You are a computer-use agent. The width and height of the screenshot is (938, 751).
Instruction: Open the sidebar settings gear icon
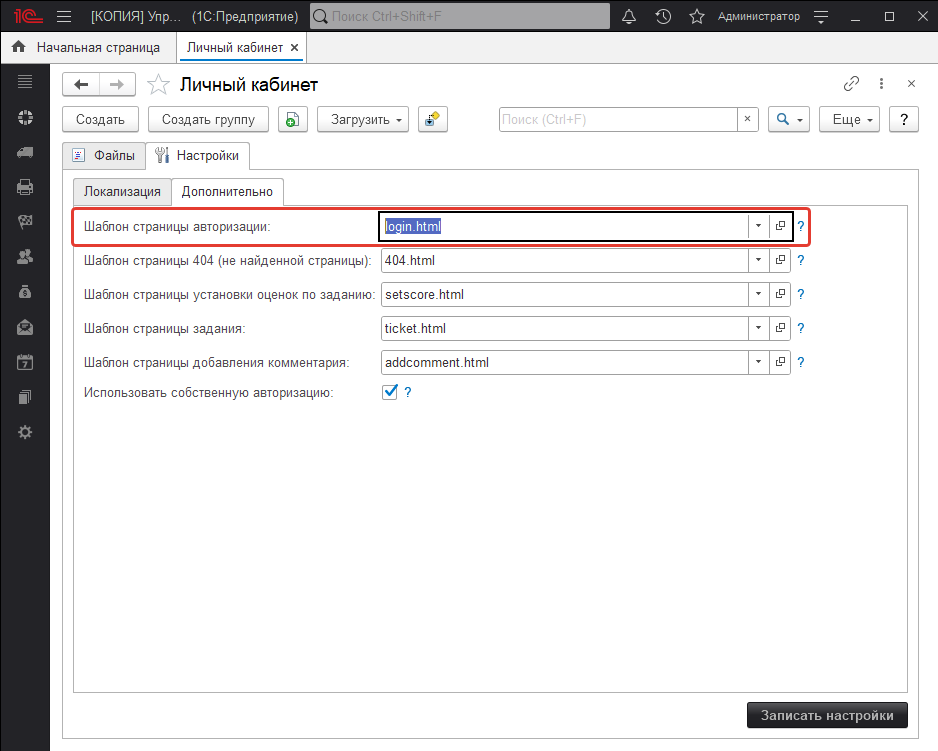[x=25, y=432]
